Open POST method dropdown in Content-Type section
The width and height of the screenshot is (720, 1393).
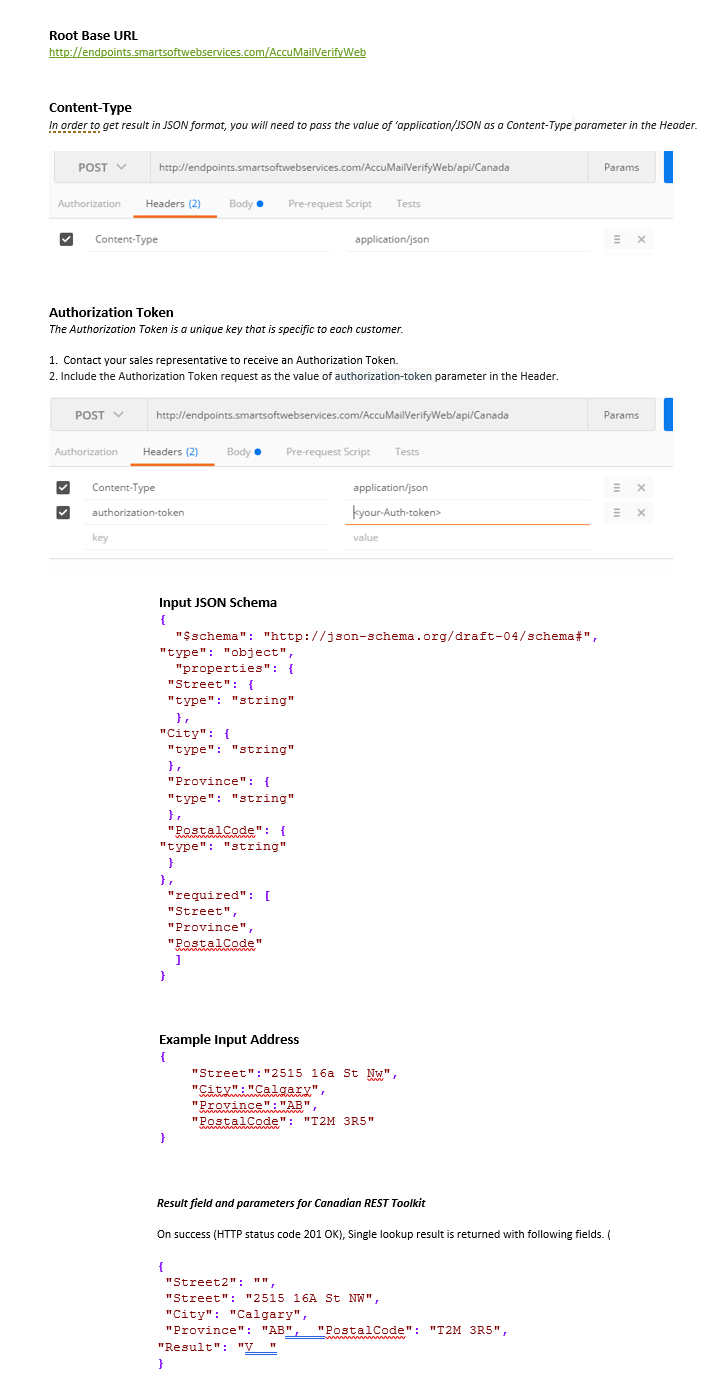click(x=102, y=167)
